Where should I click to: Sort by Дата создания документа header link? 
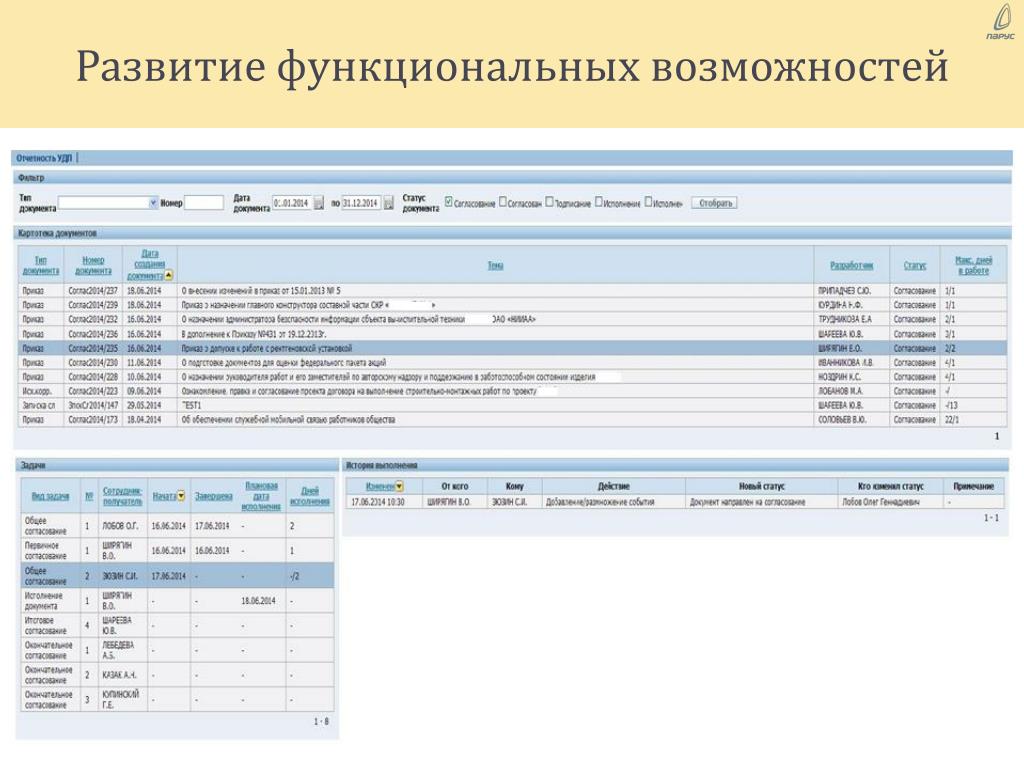(146, 264)
